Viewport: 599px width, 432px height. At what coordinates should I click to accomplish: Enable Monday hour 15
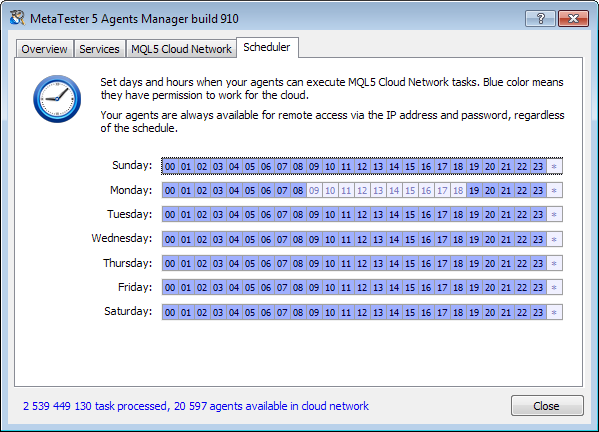pyautogui.click(x=410, y=191)
